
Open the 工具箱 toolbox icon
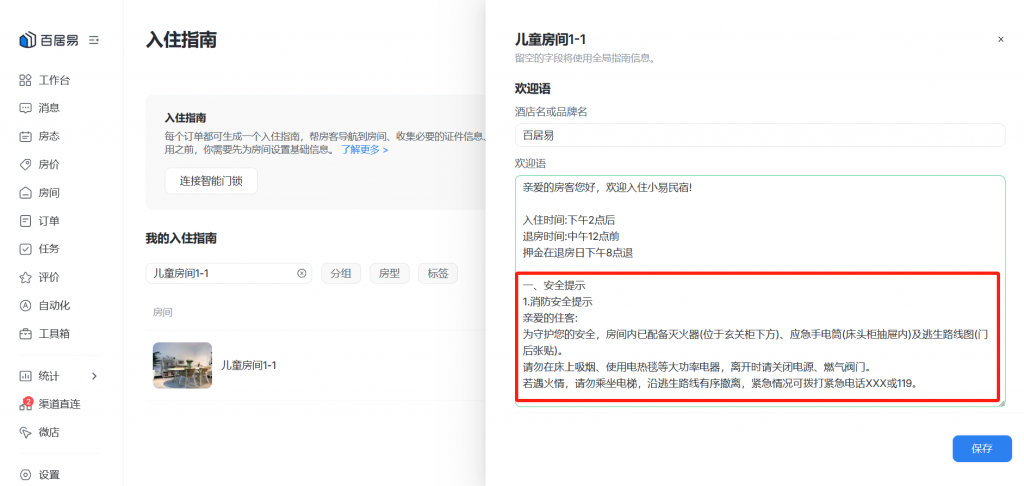pyautogui.click(x=26, y=333)
